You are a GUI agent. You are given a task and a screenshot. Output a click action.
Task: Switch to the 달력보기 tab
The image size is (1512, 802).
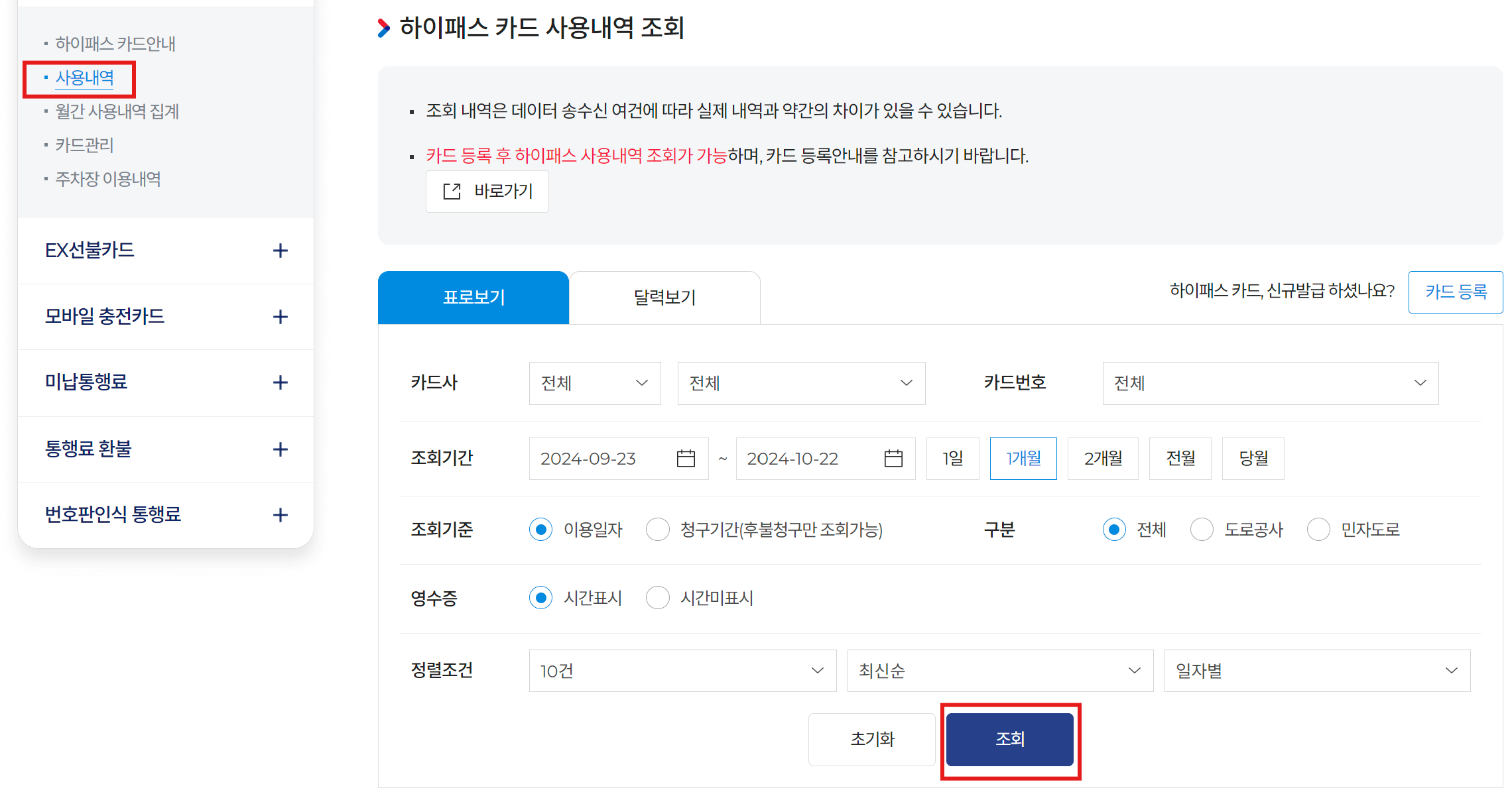pos(664,297)
